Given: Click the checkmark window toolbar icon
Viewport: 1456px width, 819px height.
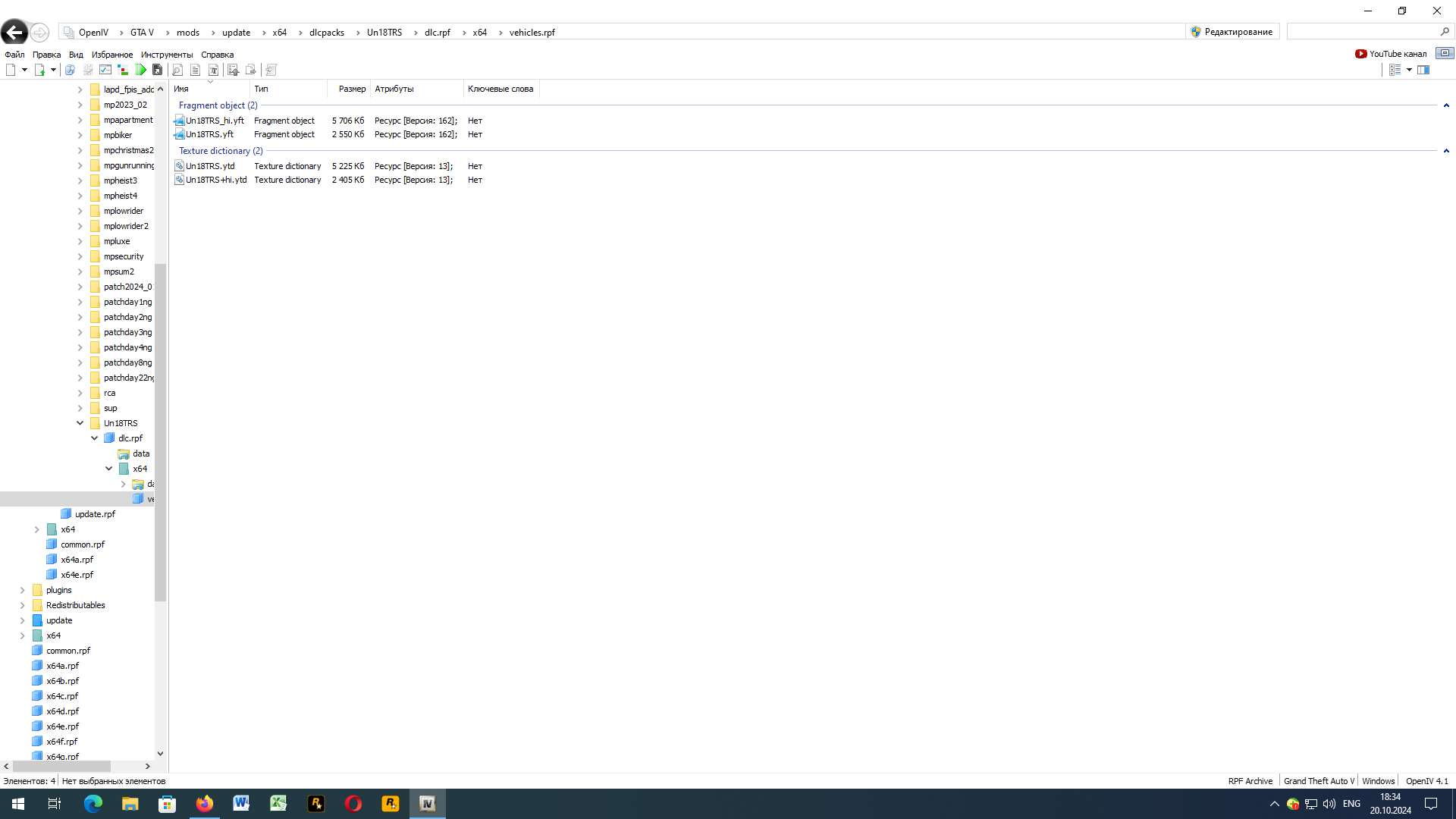Looking at the screenshot, I should (x=105, y=70).
